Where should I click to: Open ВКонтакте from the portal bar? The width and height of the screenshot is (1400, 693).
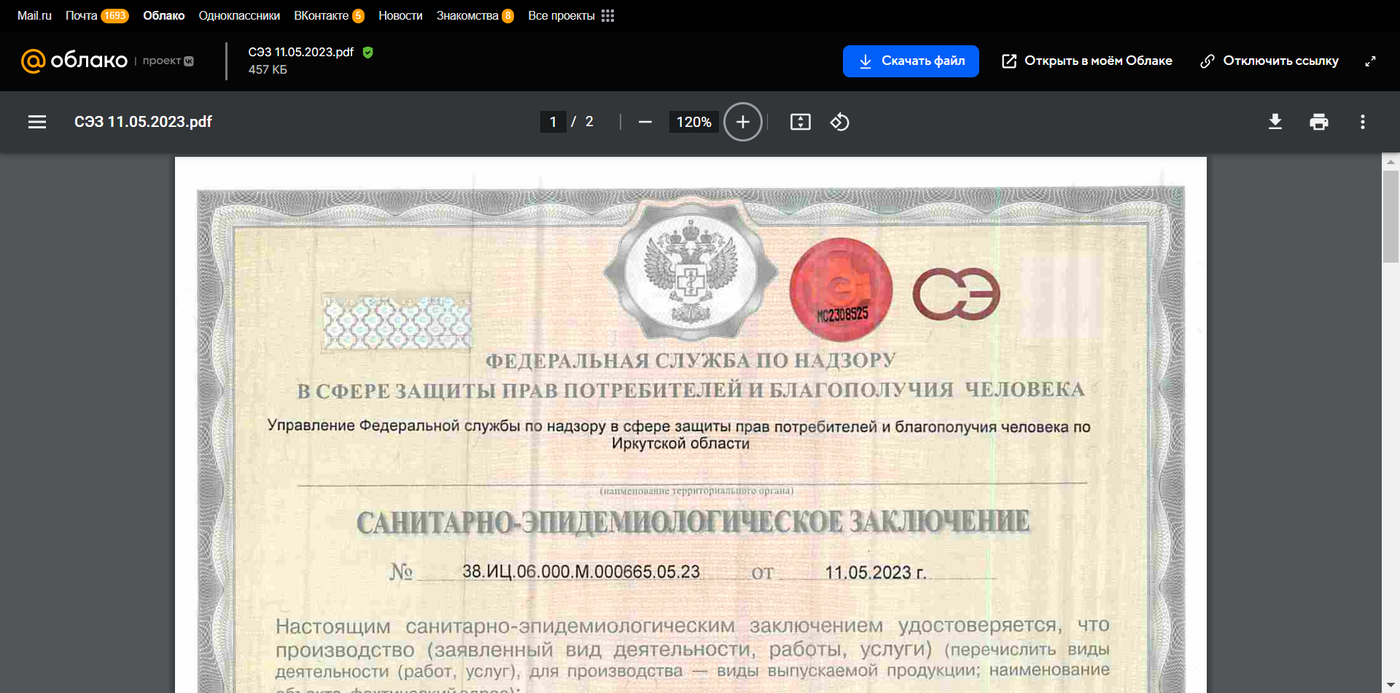click(321, 16)
